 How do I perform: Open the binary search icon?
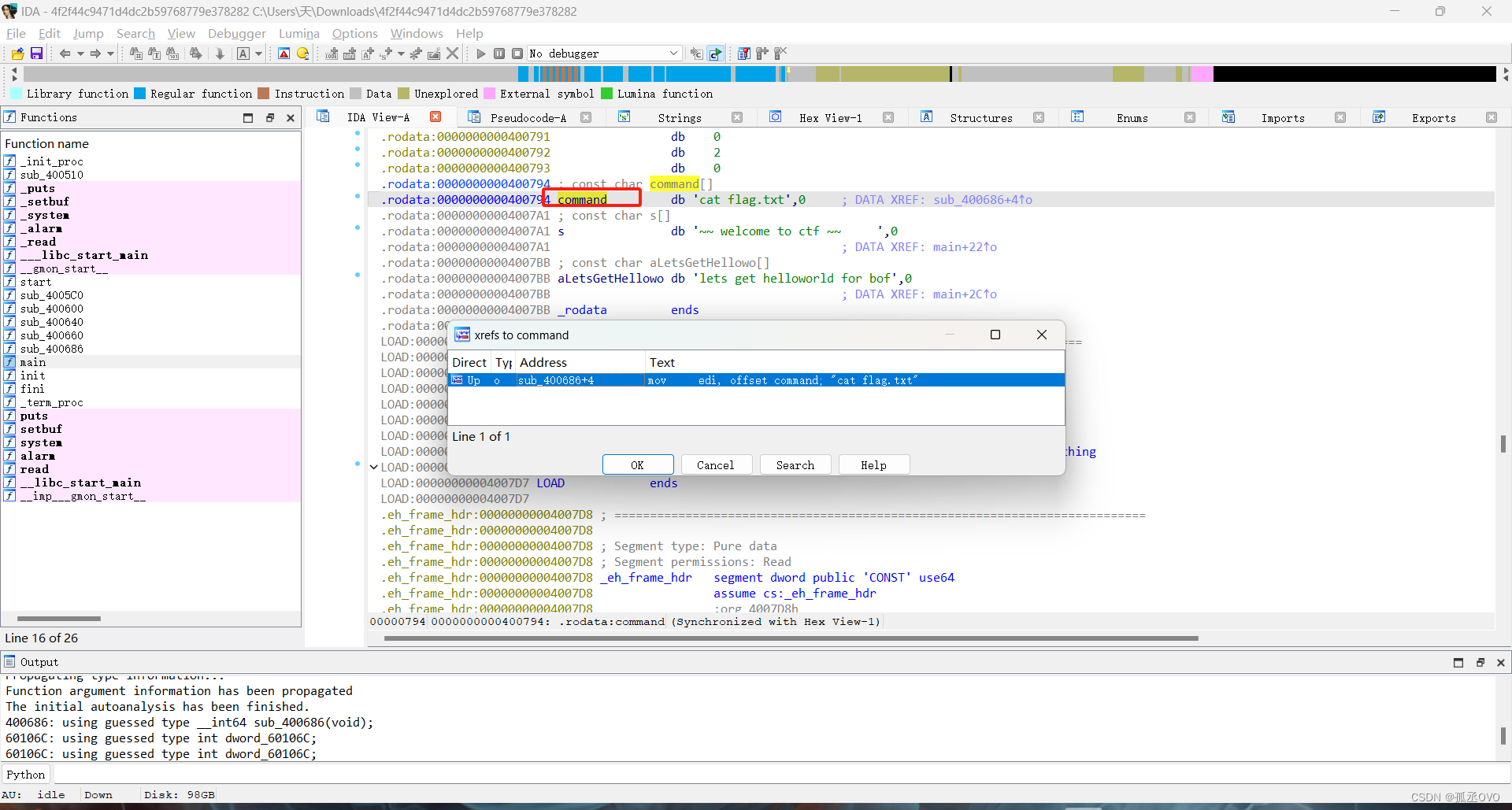(x=172, y=53)
